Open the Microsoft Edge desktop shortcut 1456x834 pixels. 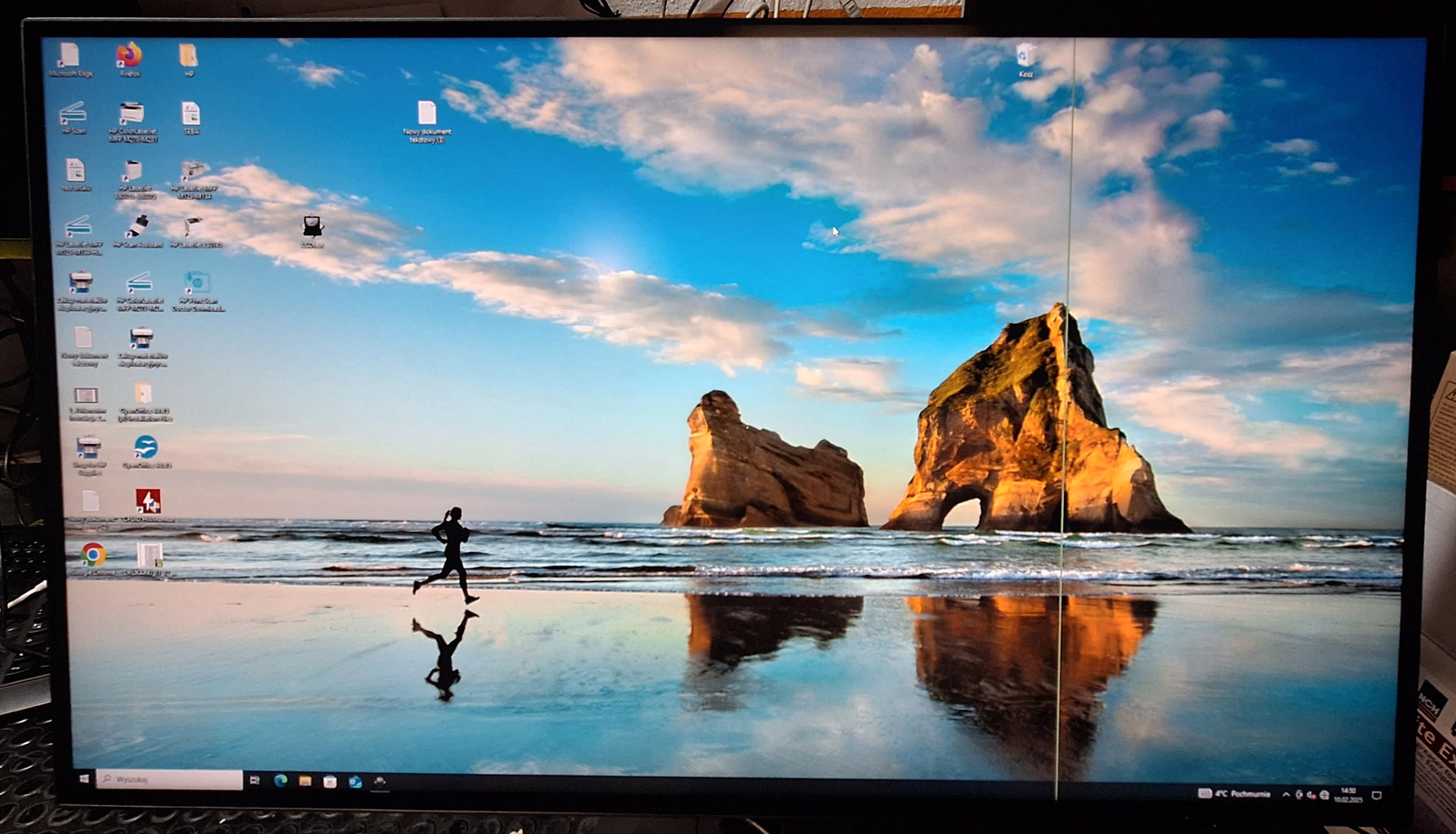point(70,58)
